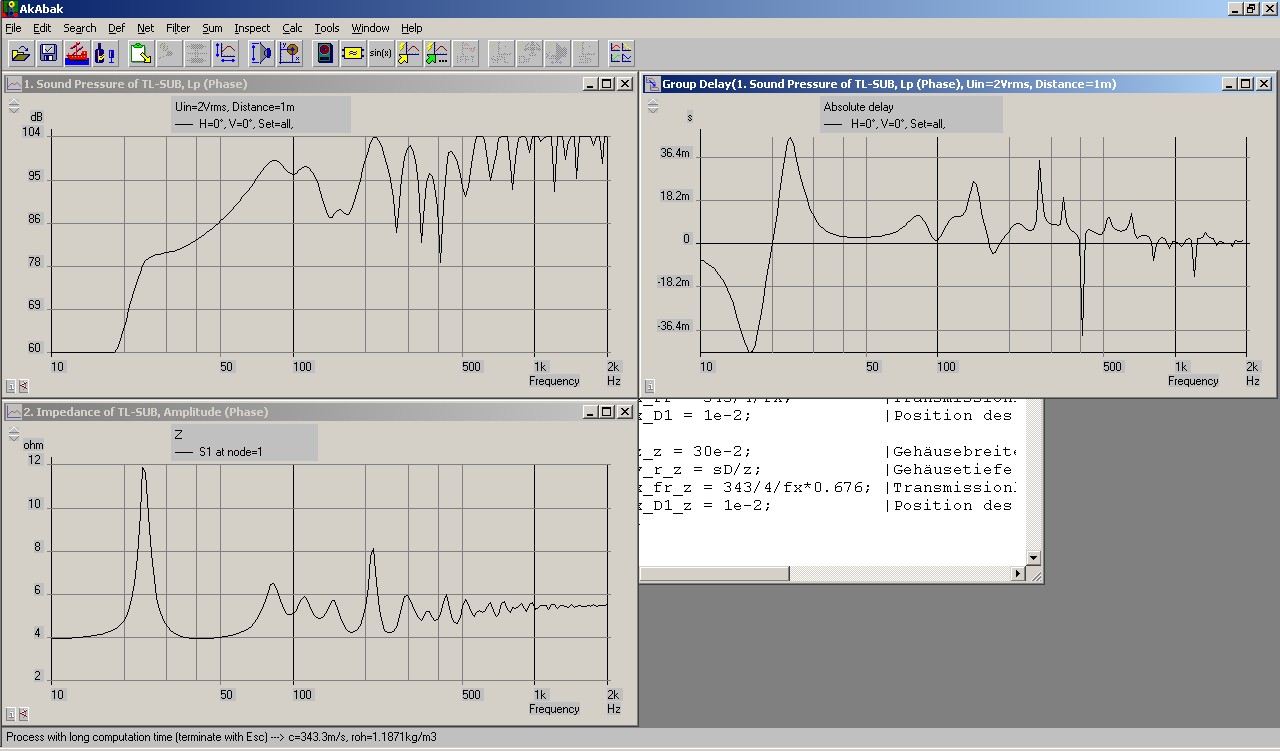Click the red ship toolbar icon
Image resolution: width=1280 pixels, height=751 pixels.
[x=77, y=53]
